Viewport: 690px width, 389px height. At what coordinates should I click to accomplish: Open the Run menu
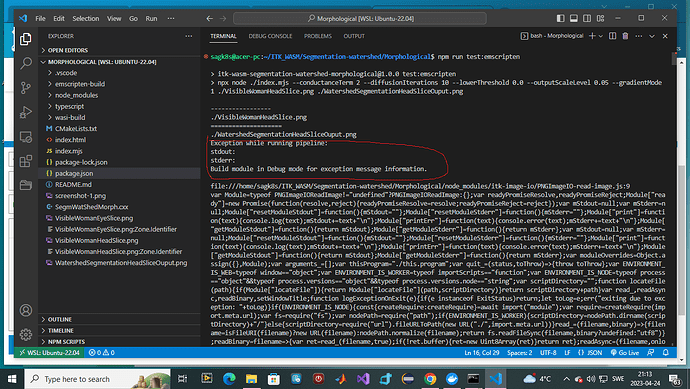[x=151, y=18]
